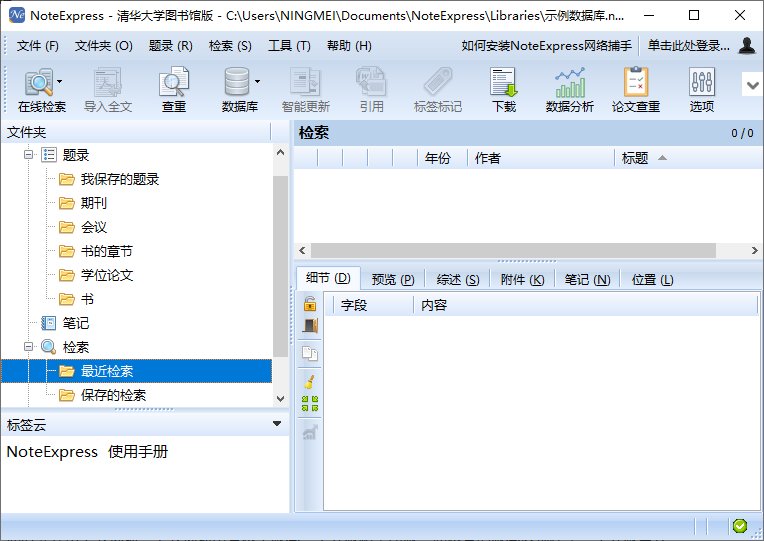Viewport: 764px width, 541px height.
Task: Toggle the lock edit icon
Action: point(310,304)
